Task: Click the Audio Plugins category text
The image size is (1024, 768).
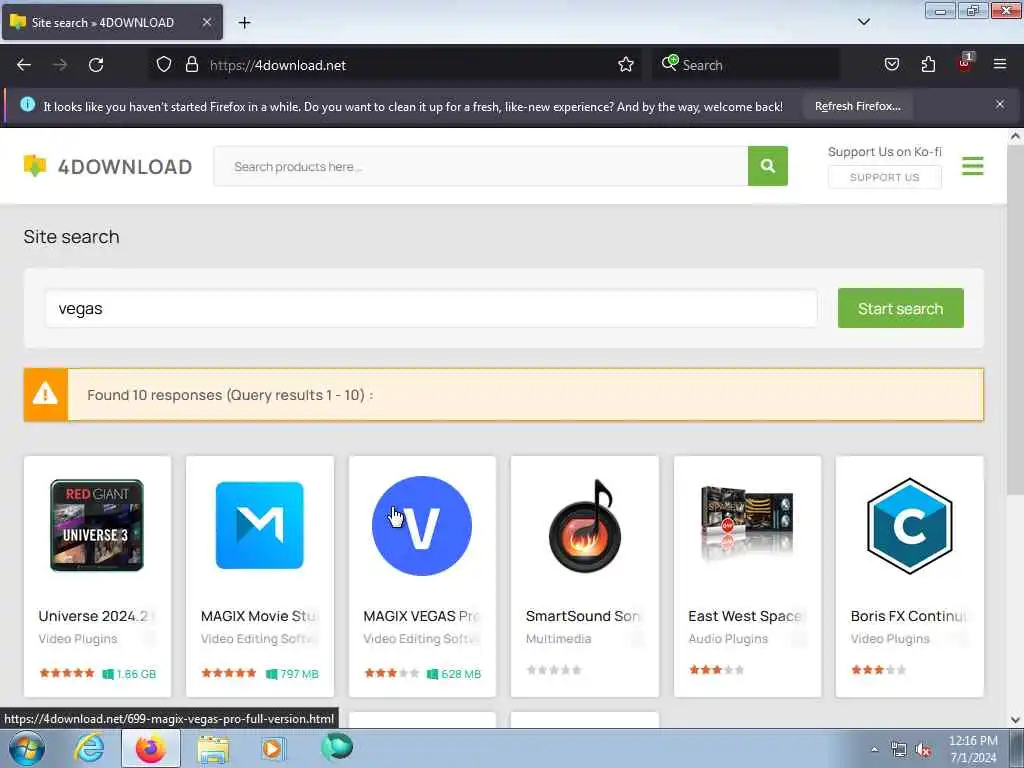Action: (x=728, y=639)
